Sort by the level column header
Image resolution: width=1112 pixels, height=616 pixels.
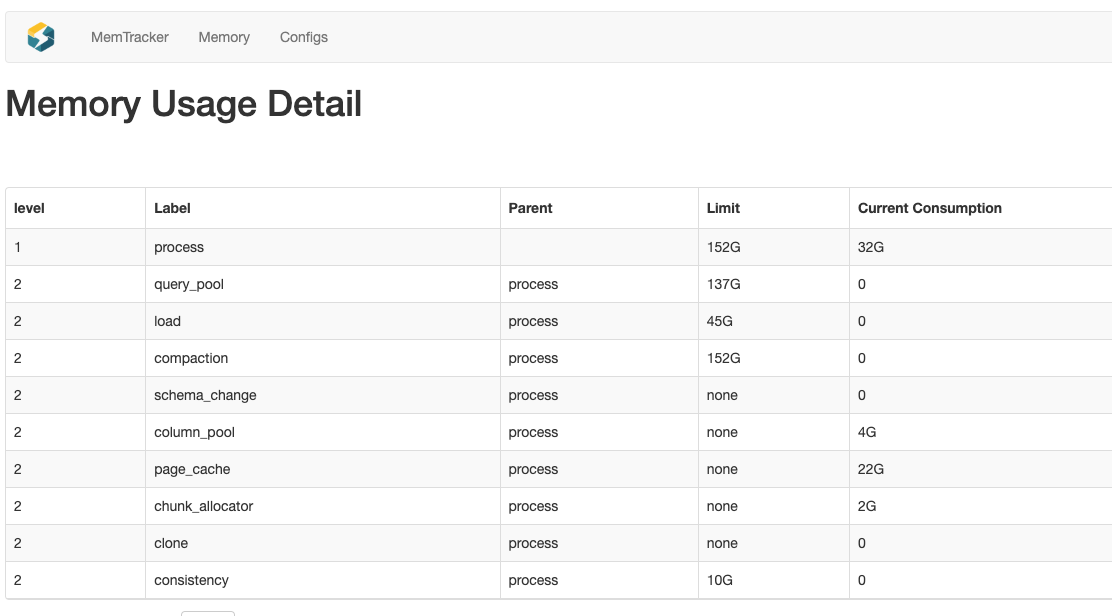click(x=29, y=208)
